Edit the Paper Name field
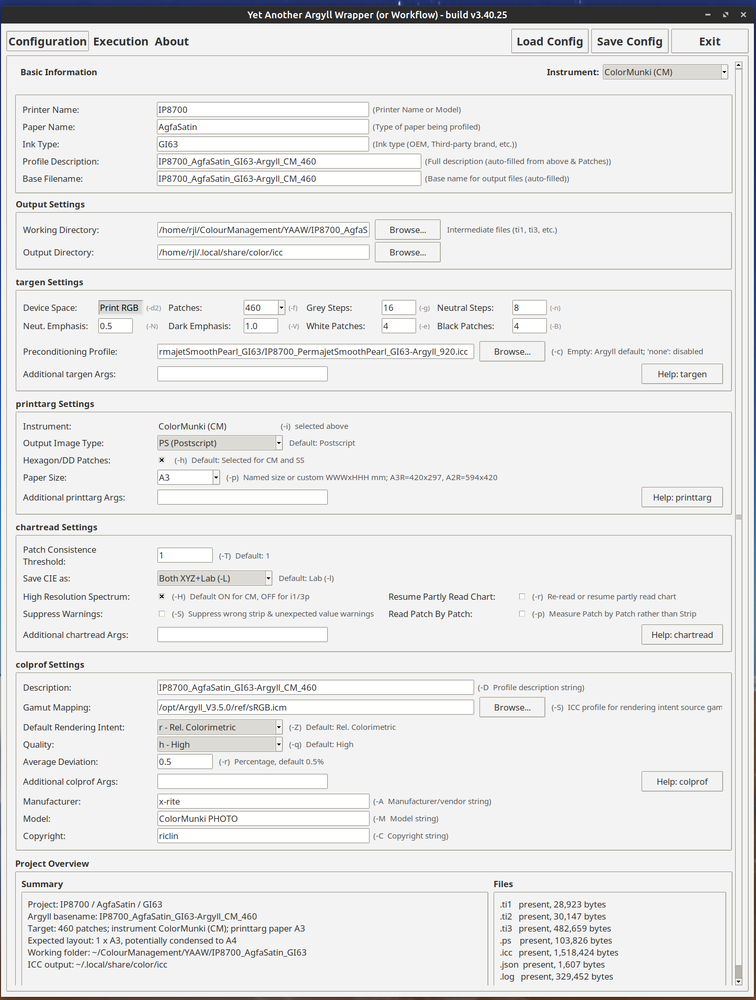The image size is (756, 1000). (263, 127)
